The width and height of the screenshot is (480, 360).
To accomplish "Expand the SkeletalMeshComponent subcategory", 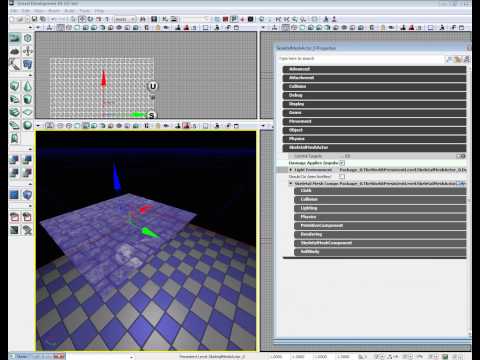I will click(380, 243).
